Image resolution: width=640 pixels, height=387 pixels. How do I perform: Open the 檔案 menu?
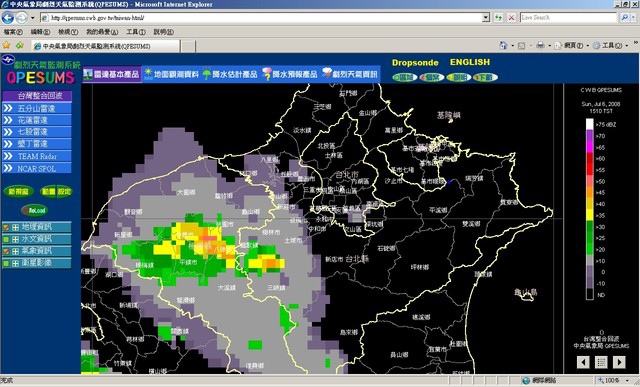[x=13, y=32]
